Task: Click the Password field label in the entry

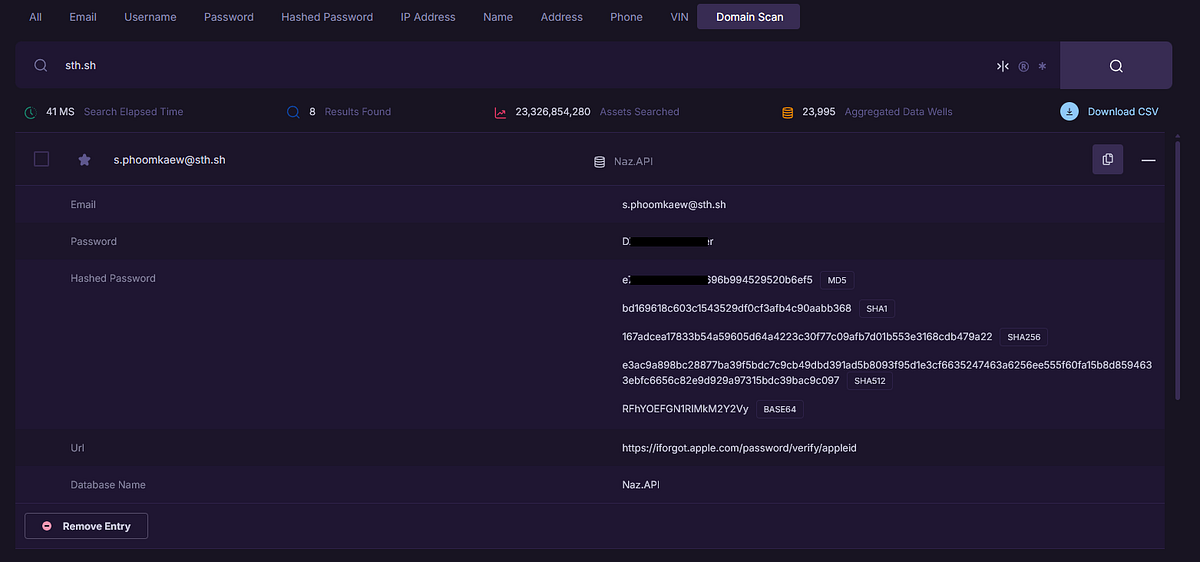Action: (x=94, y=242)
